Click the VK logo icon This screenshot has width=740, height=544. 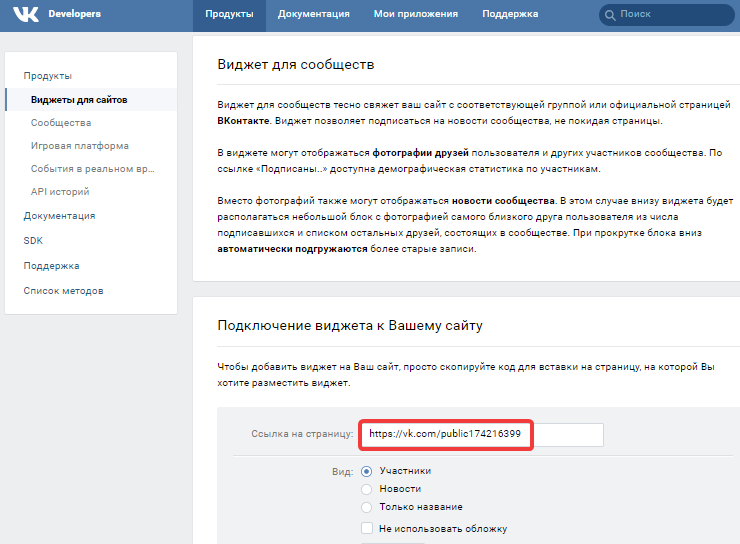click(26, 14)
